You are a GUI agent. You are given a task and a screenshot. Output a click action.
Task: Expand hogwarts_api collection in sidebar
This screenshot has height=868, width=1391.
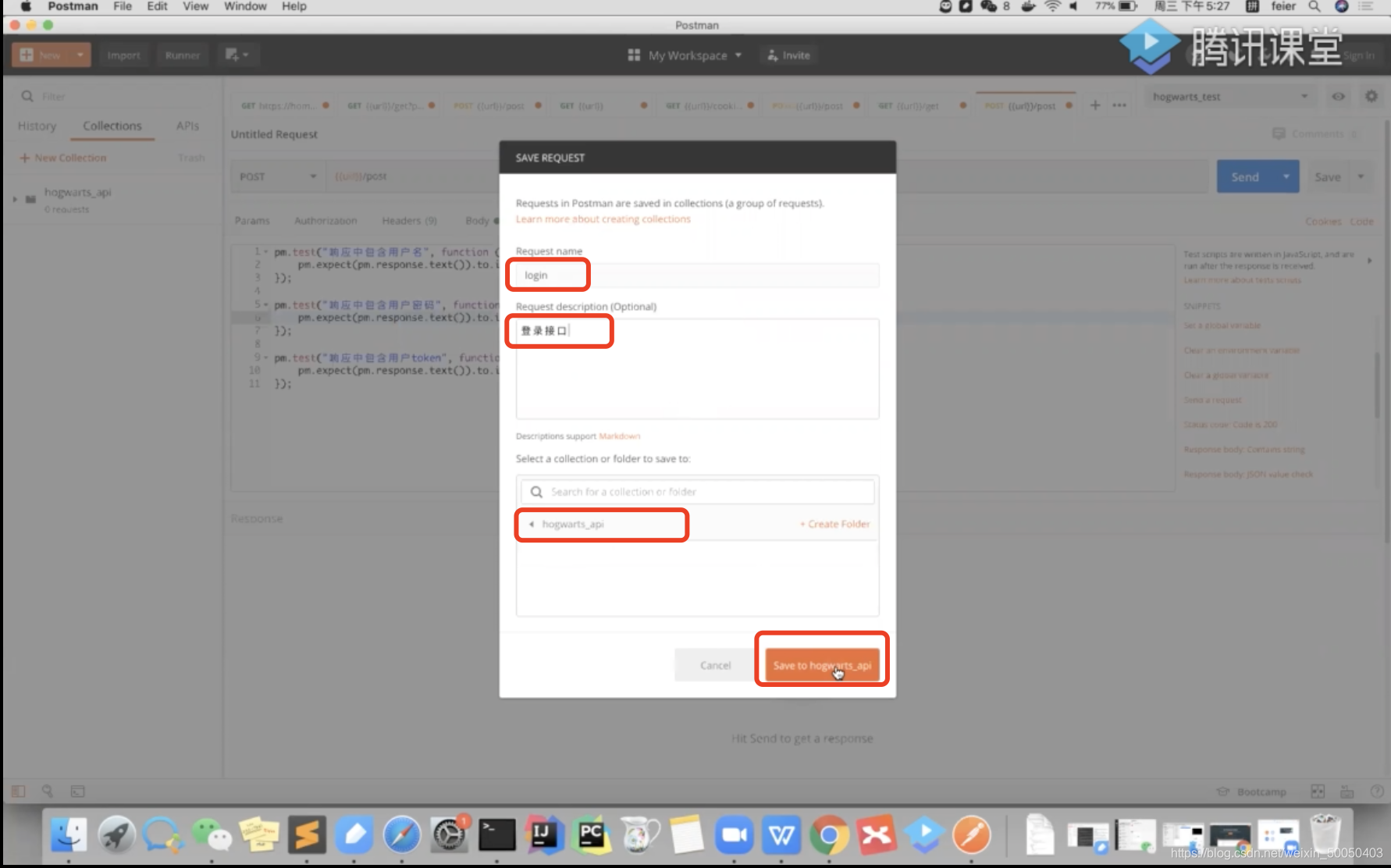(15, 199)
